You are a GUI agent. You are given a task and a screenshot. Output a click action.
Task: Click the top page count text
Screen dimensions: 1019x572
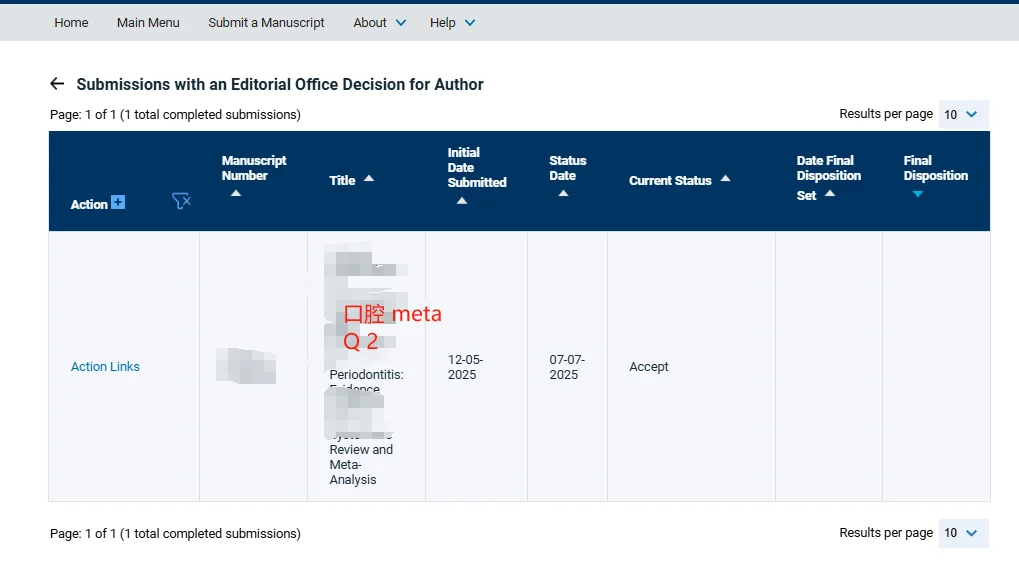(x=175, y=114)
